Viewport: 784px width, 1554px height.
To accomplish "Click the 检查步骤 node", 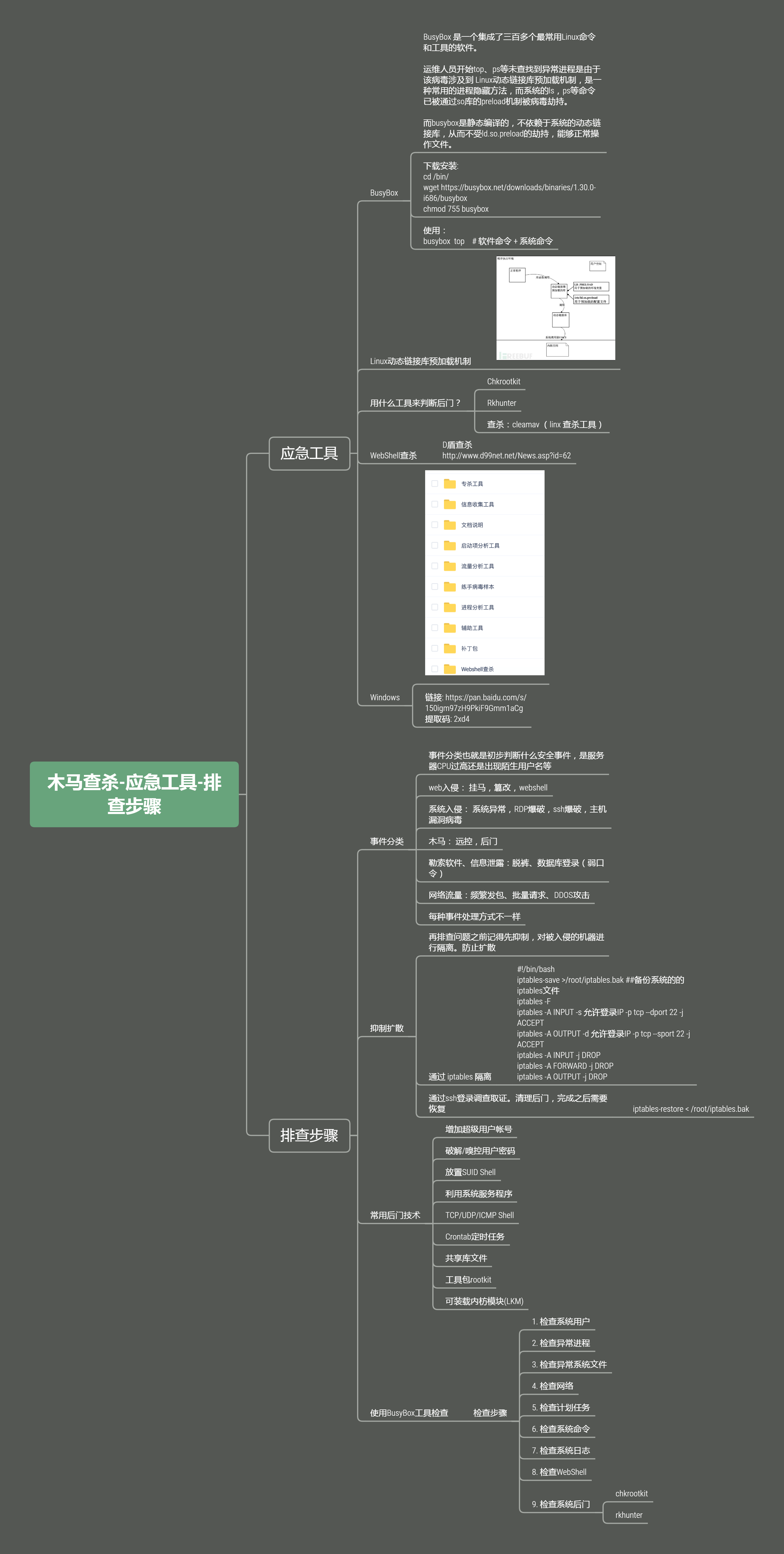I will (490, 1413).
